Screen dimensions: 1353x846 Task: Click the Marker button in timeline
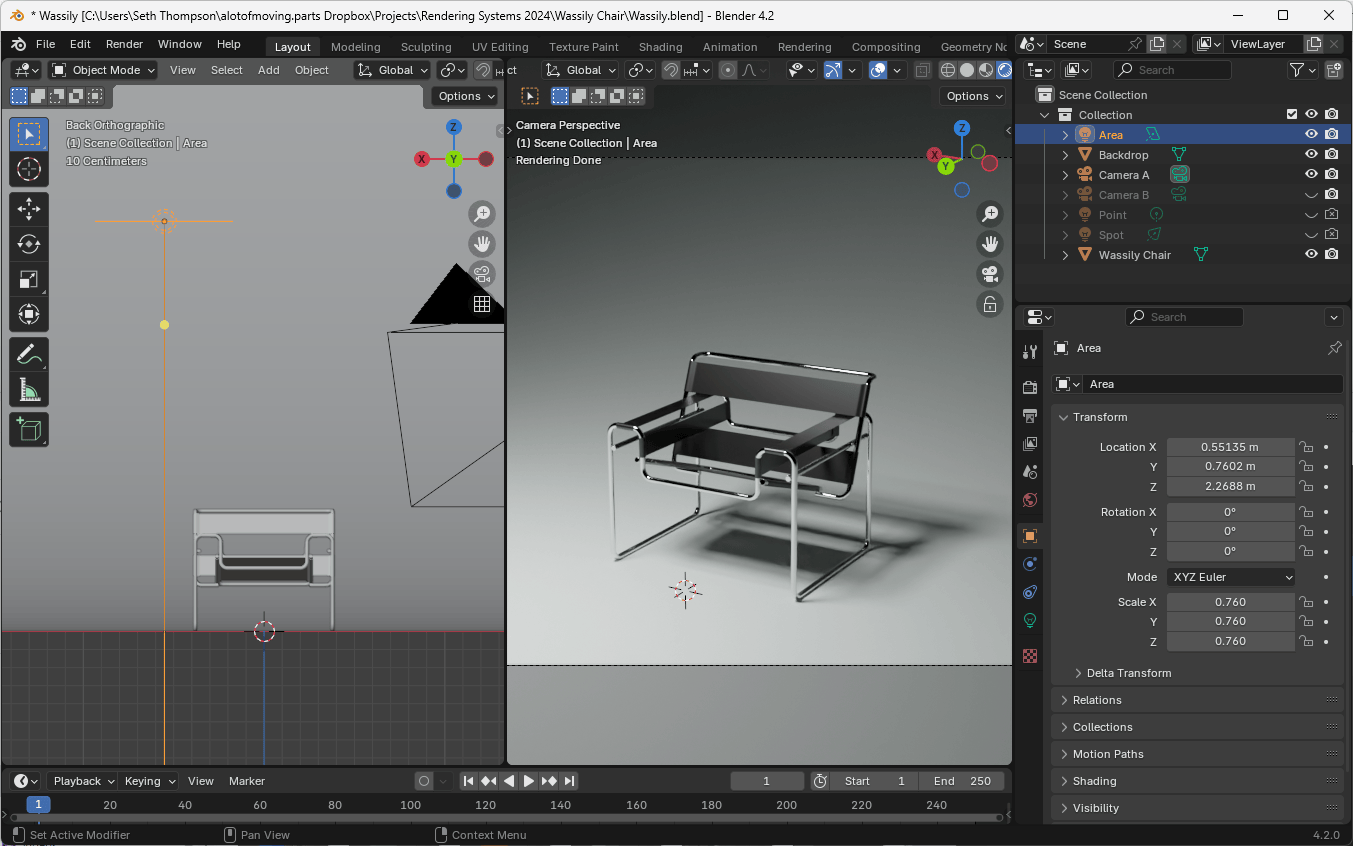(247, 781)
